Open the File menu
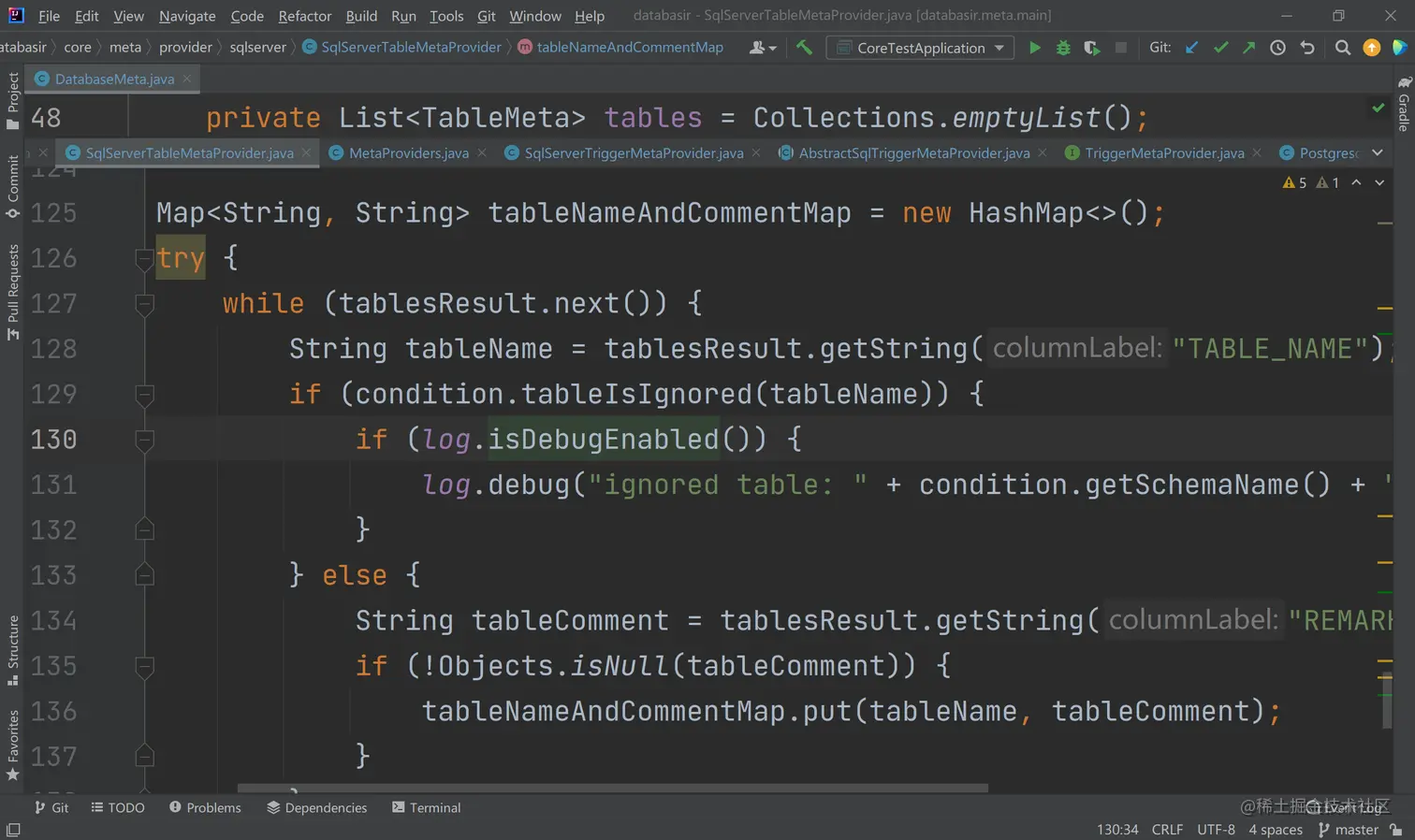 tap(50, 16)
